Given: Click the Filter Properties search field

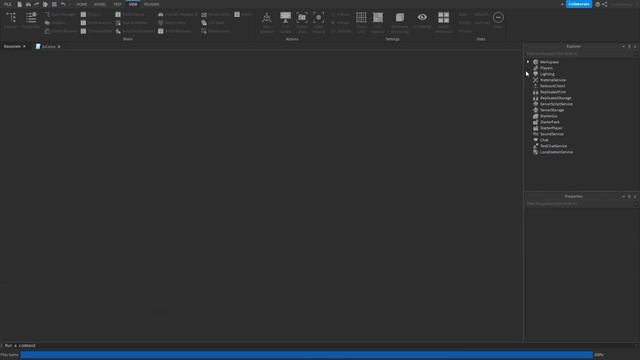Looking at the screenshot, I should [x=579, y=204].
